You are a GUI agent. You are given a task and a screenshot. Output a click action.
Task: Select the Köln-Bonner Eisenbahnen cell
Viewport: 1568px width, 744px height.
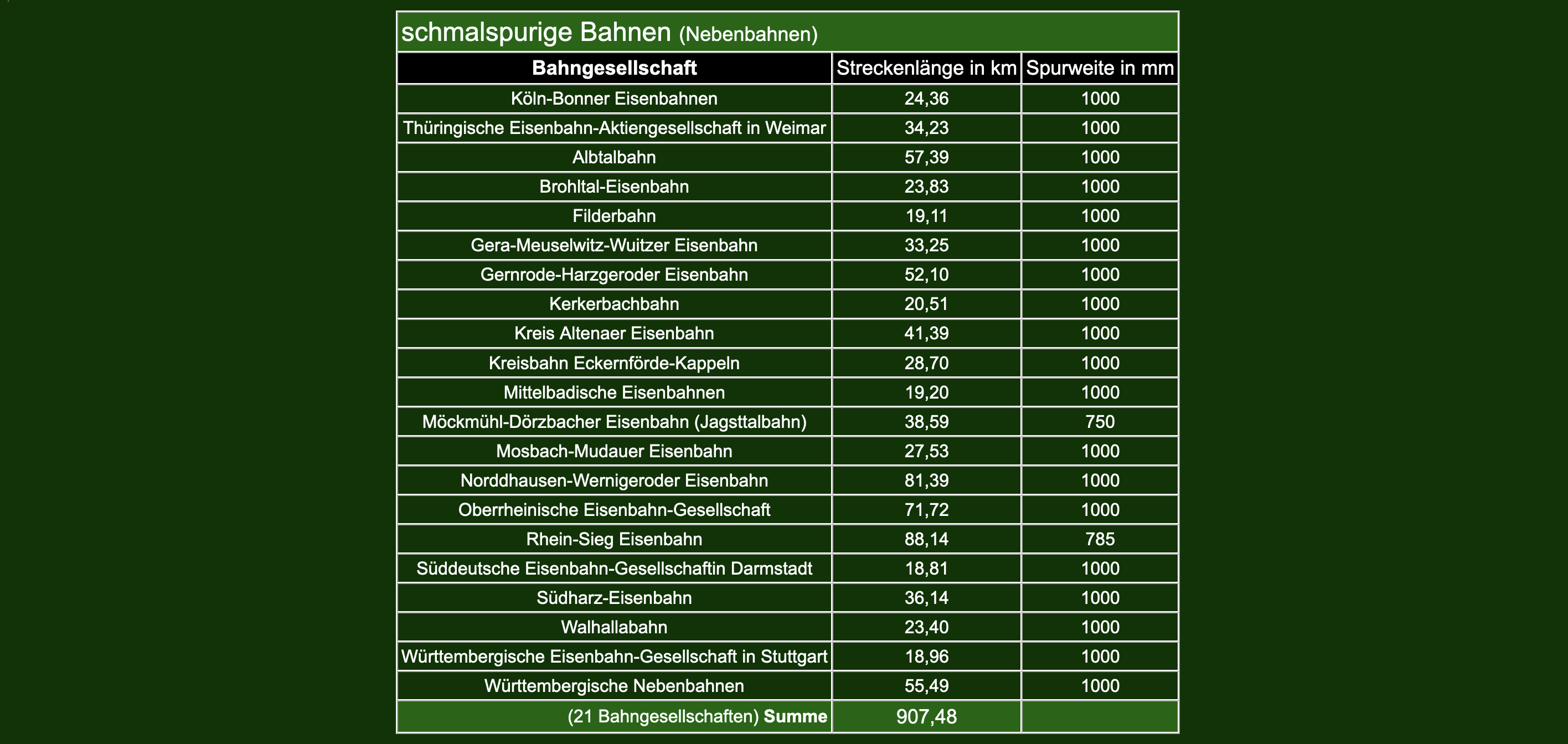613,99
